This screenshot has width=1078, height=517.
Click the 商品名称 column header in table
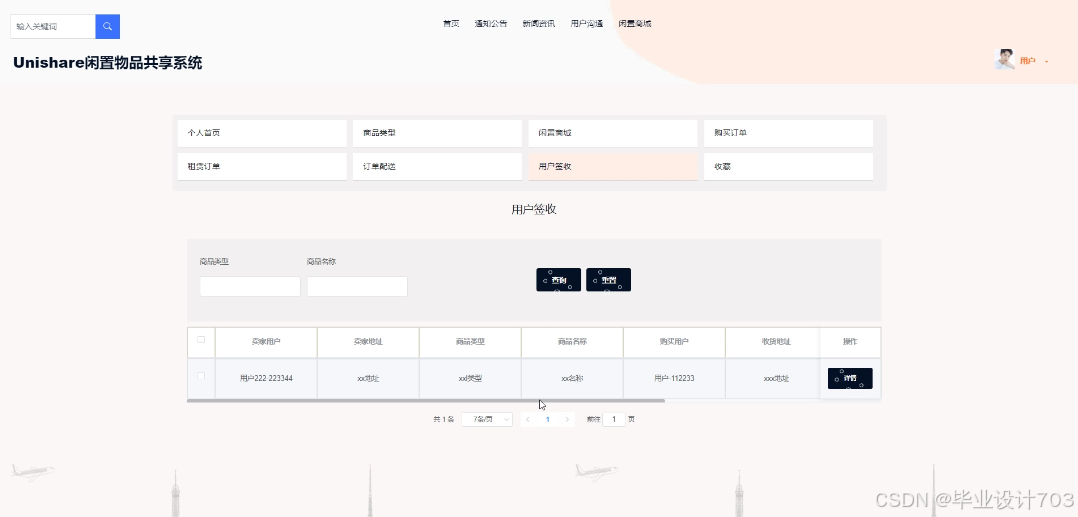coord(572,342)
